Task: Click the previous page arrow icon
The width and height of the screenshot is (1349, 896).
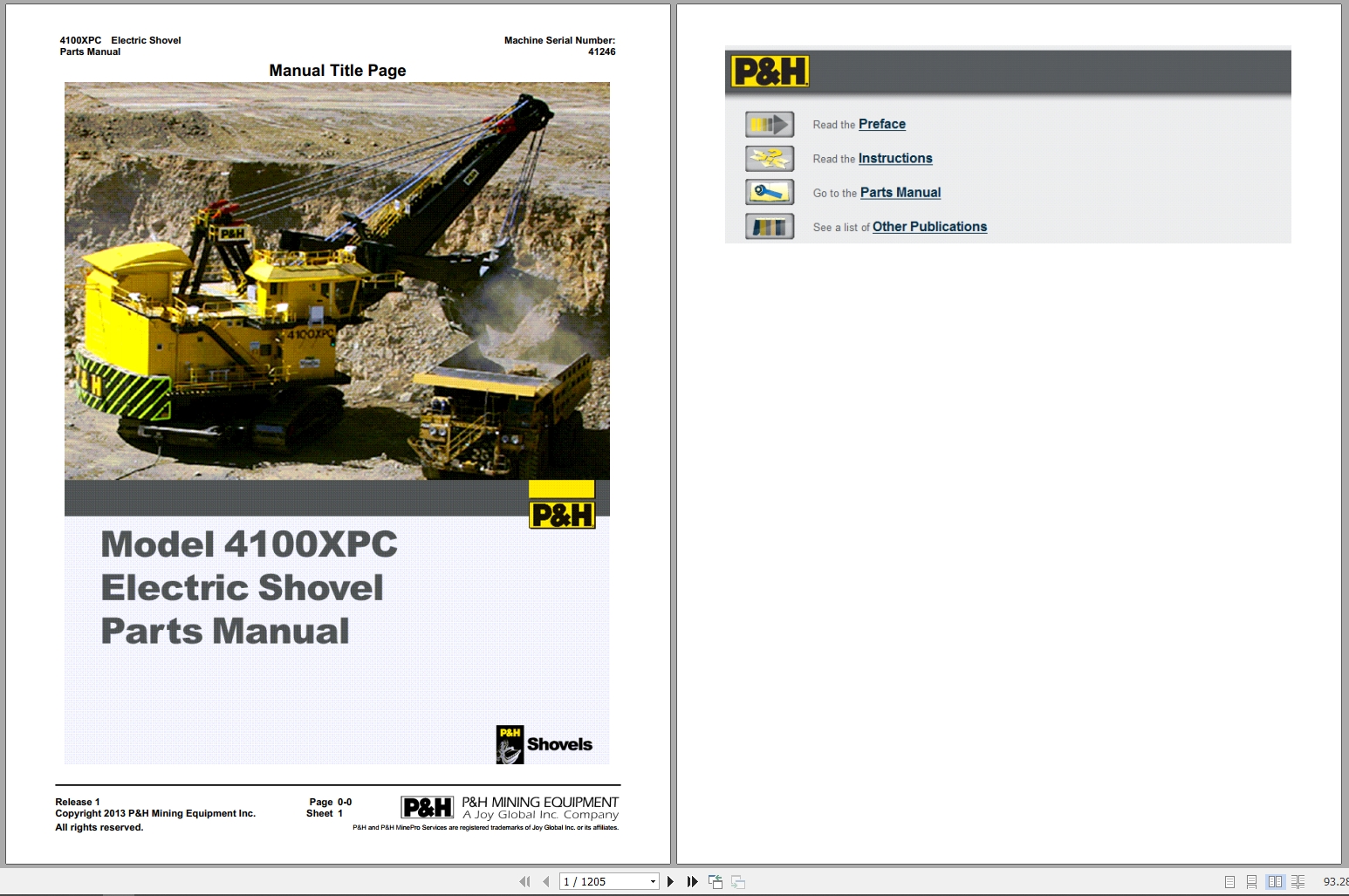Action: pos(545,881)
